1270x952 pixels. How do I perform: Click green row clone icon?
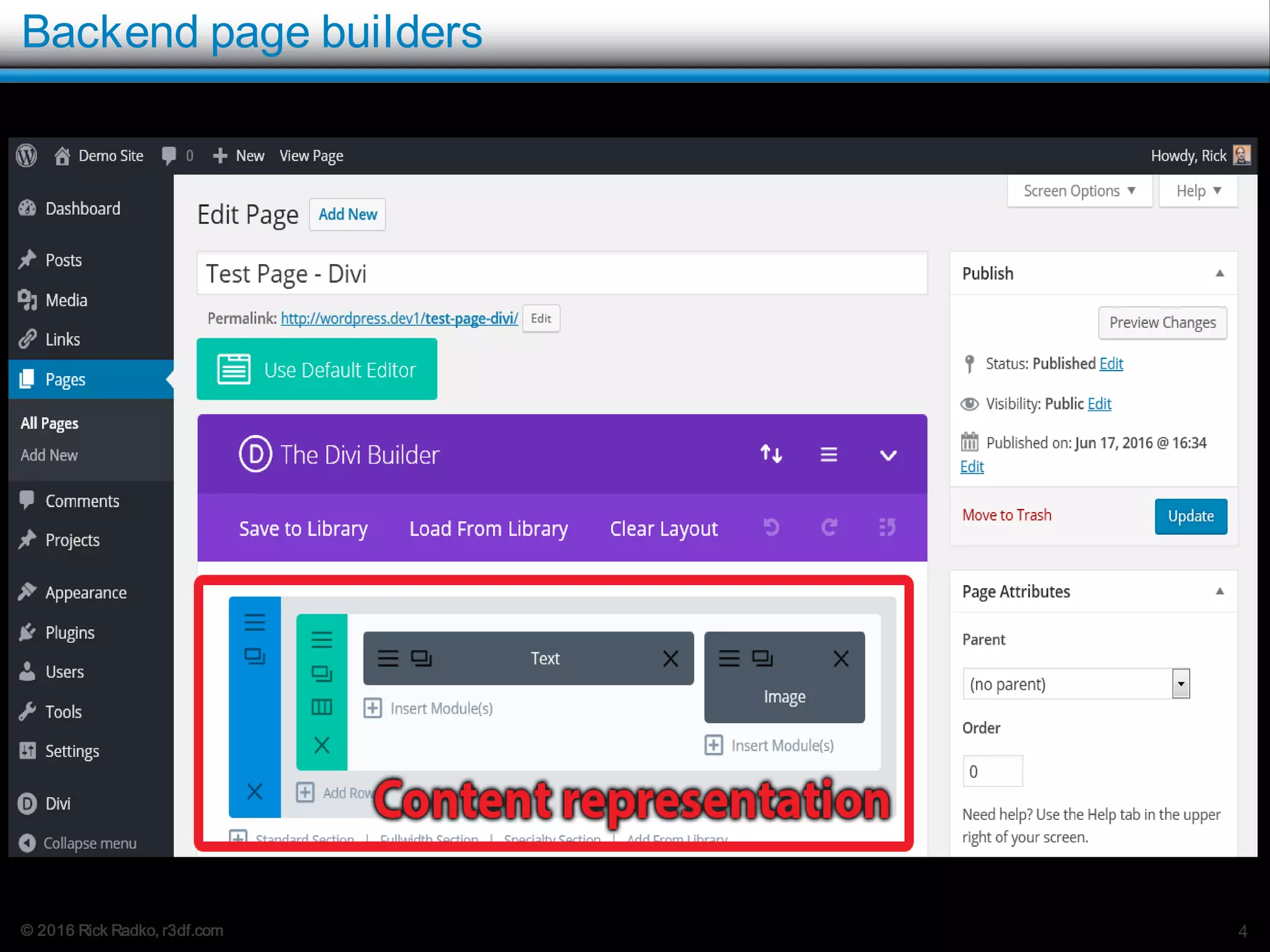322,673
